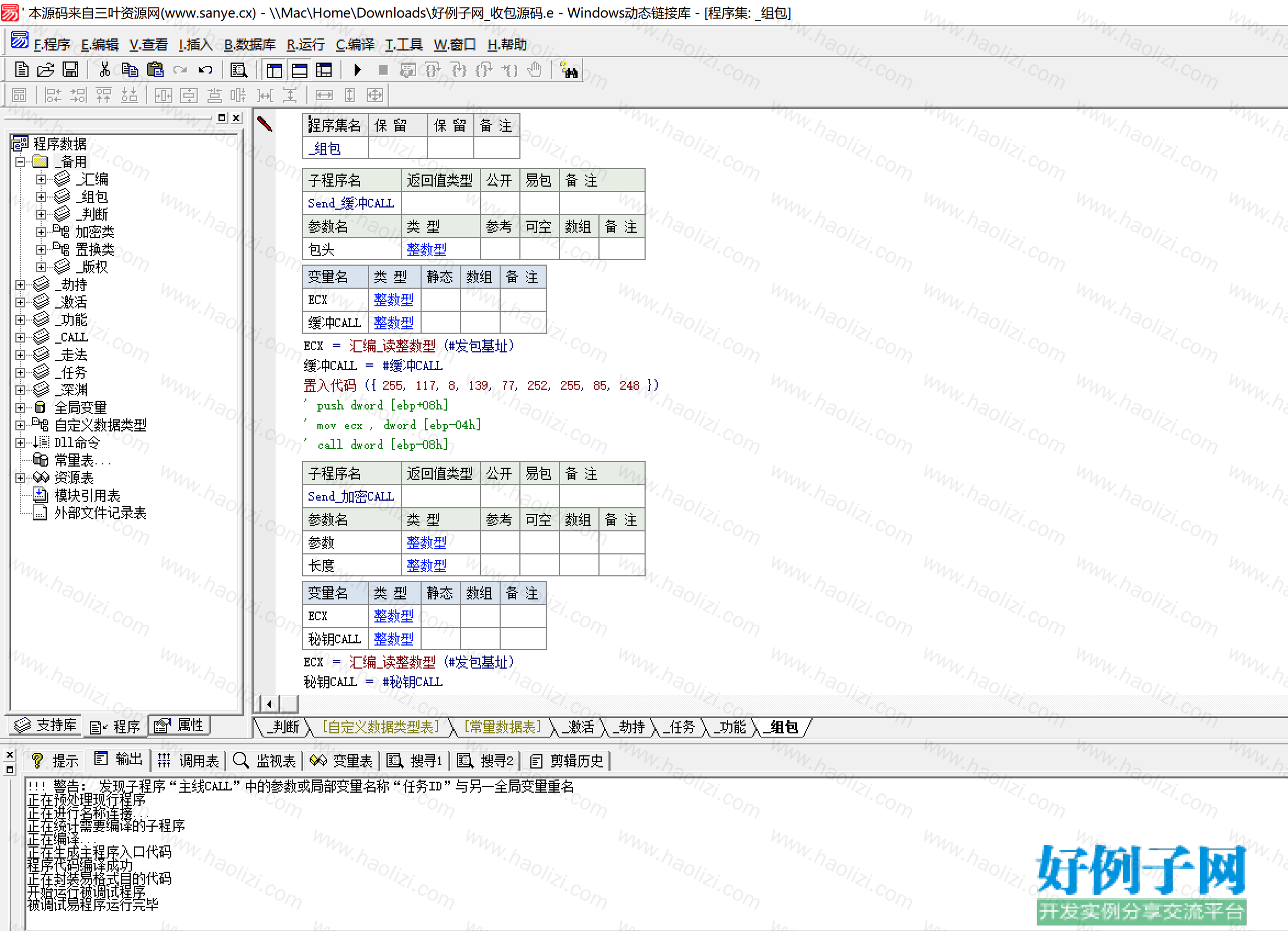The height and width of the screenshot is (931, 1288).
Task: Open the H.帮助 menu
Action: (507, 44)
